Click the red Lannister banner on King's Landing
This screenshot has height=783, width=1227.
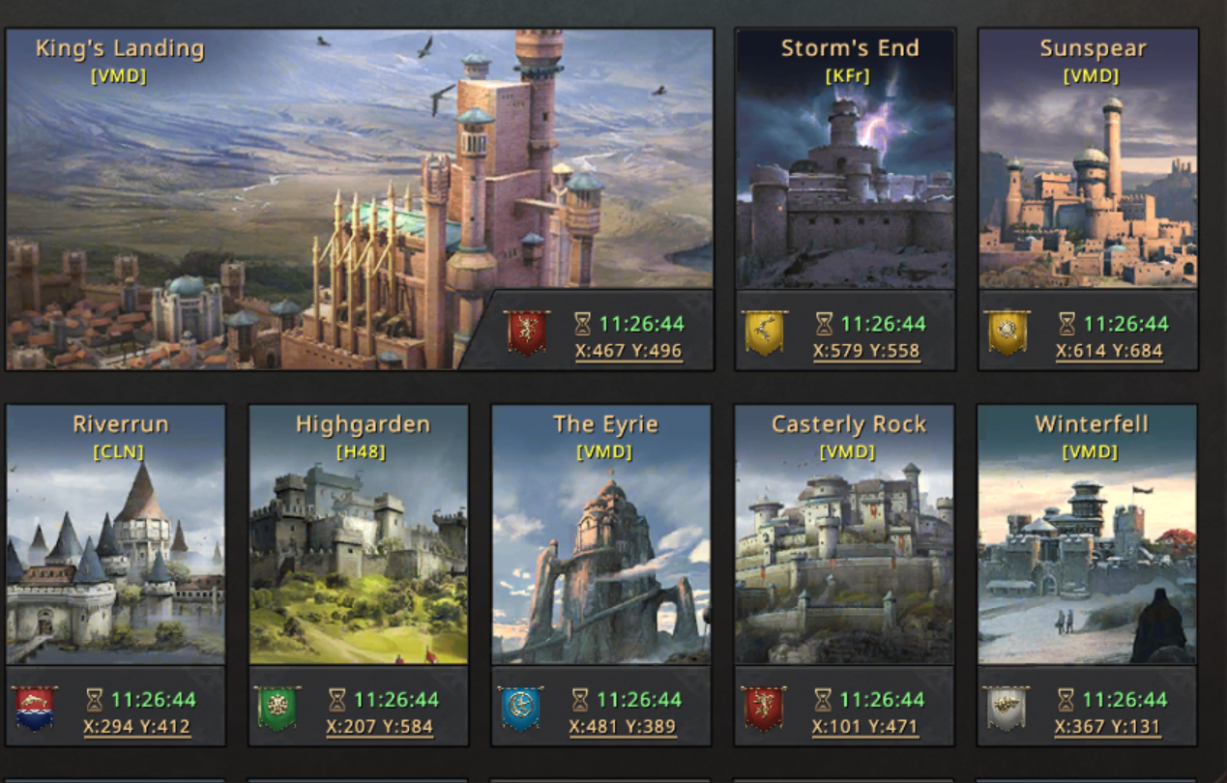point(527,332)
